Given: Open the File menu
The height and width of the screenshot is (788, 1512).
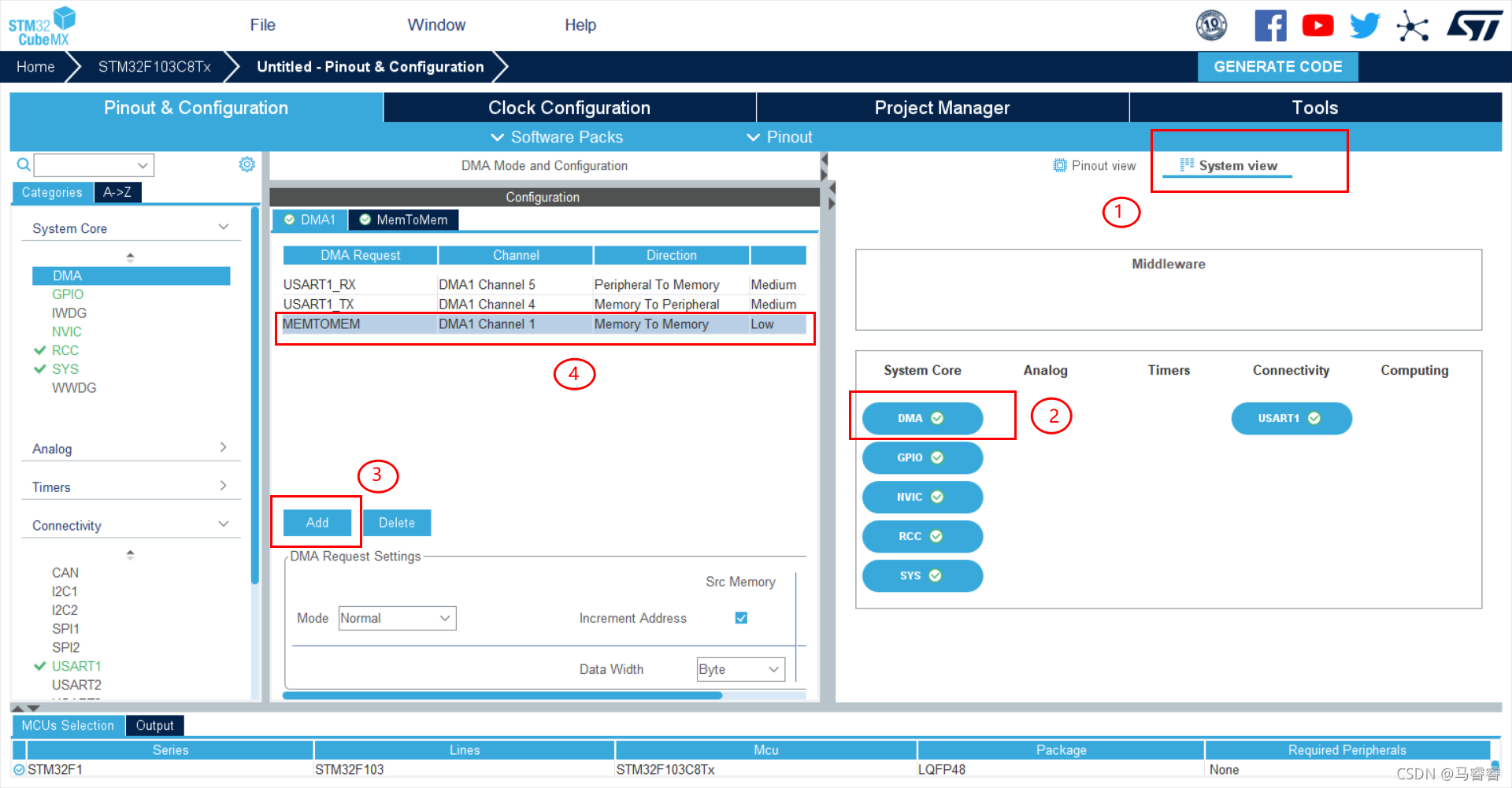Looking at the screenshot, I should point(262,25).
